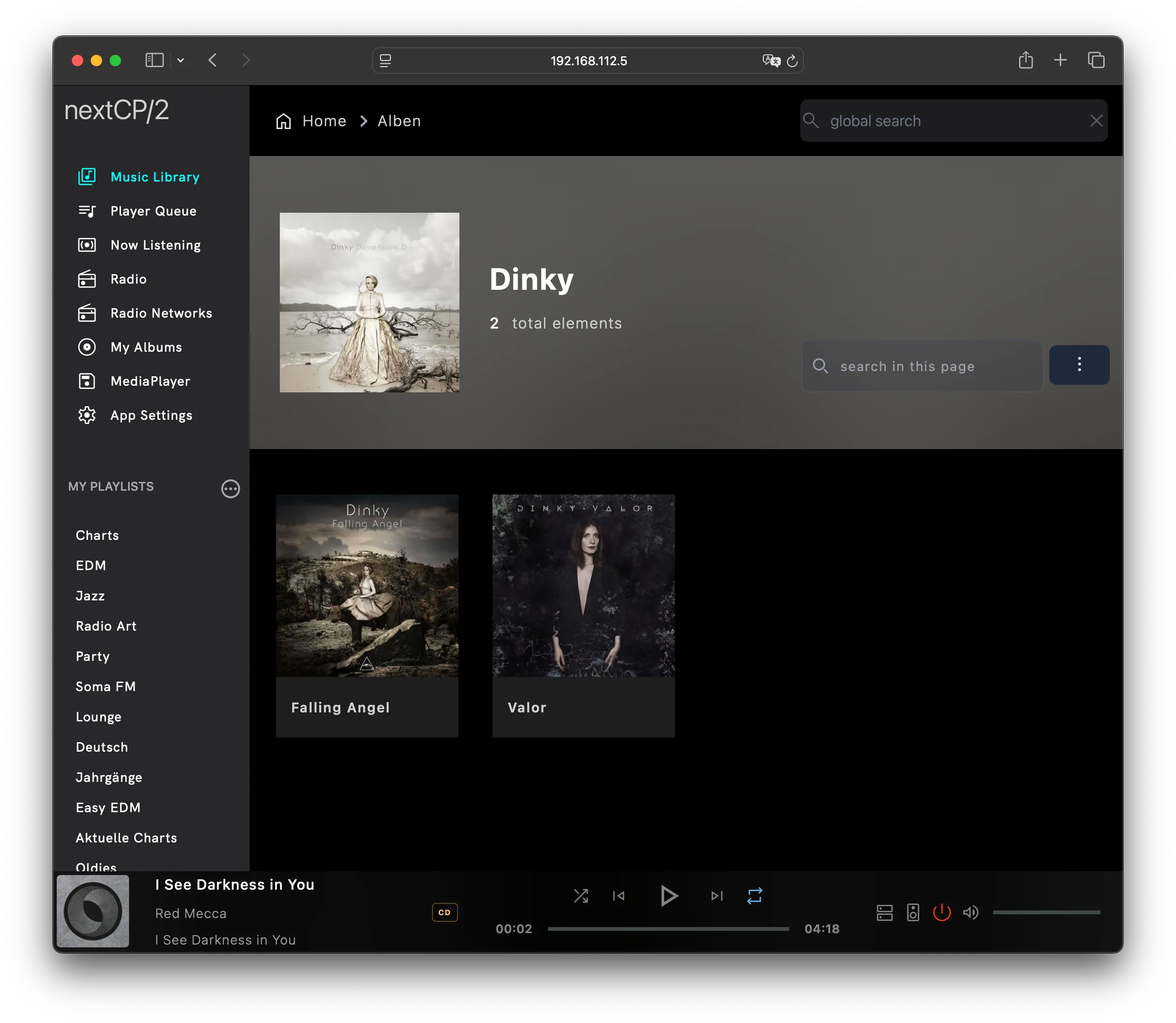This screenshot has height=1023, width=1176.
Task: Open Player Queue in the sidebar
Action: (153, 211)
